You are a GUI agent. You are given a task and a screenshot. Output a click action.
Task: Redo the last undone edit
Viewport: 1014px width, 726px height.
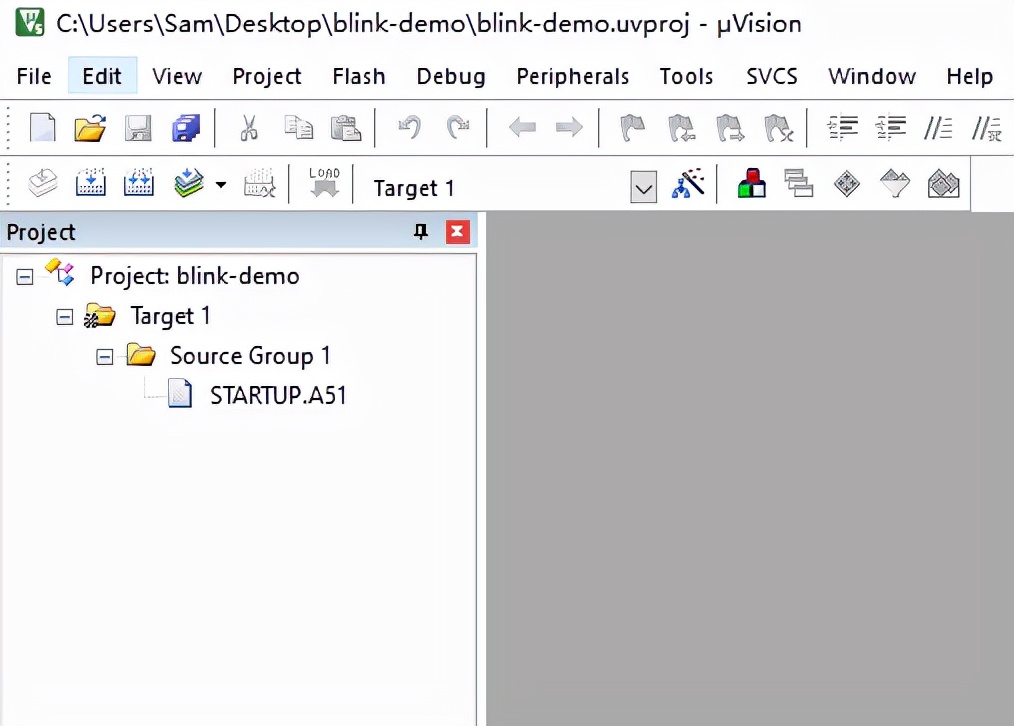point(458,127)
